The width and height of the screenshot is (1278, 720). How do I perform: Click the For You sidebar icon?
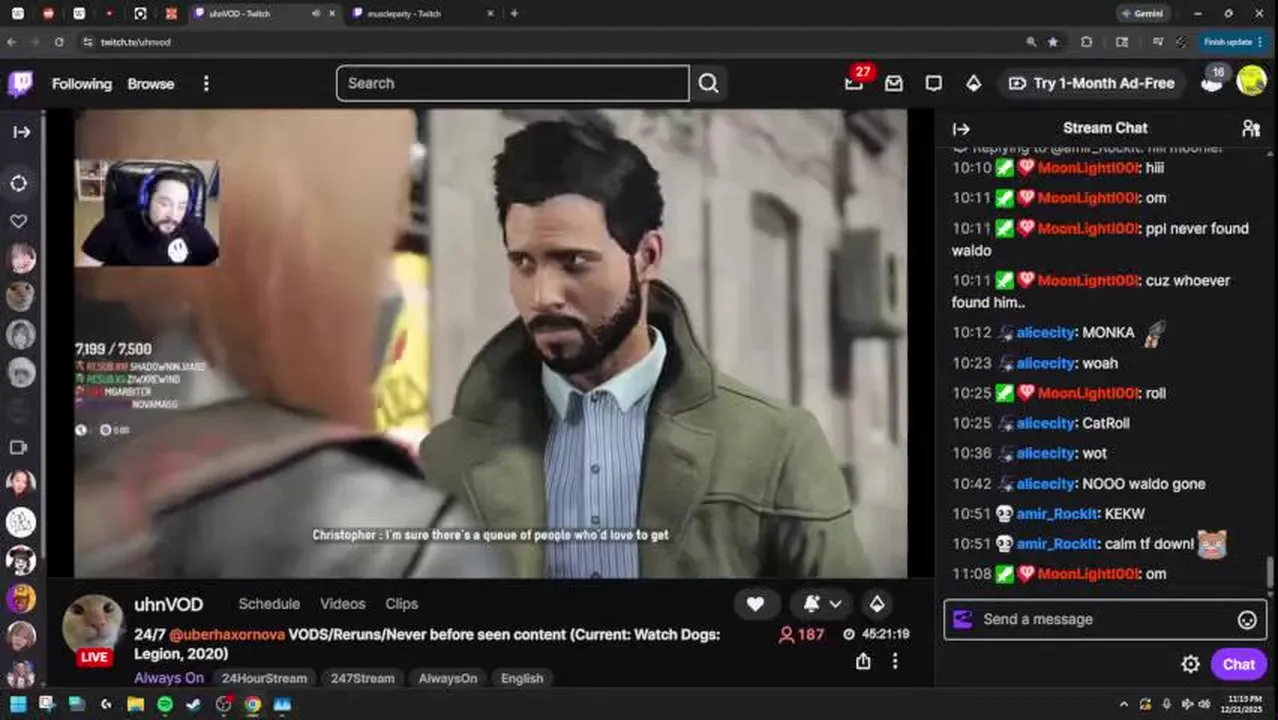click(x=19, y=183)
